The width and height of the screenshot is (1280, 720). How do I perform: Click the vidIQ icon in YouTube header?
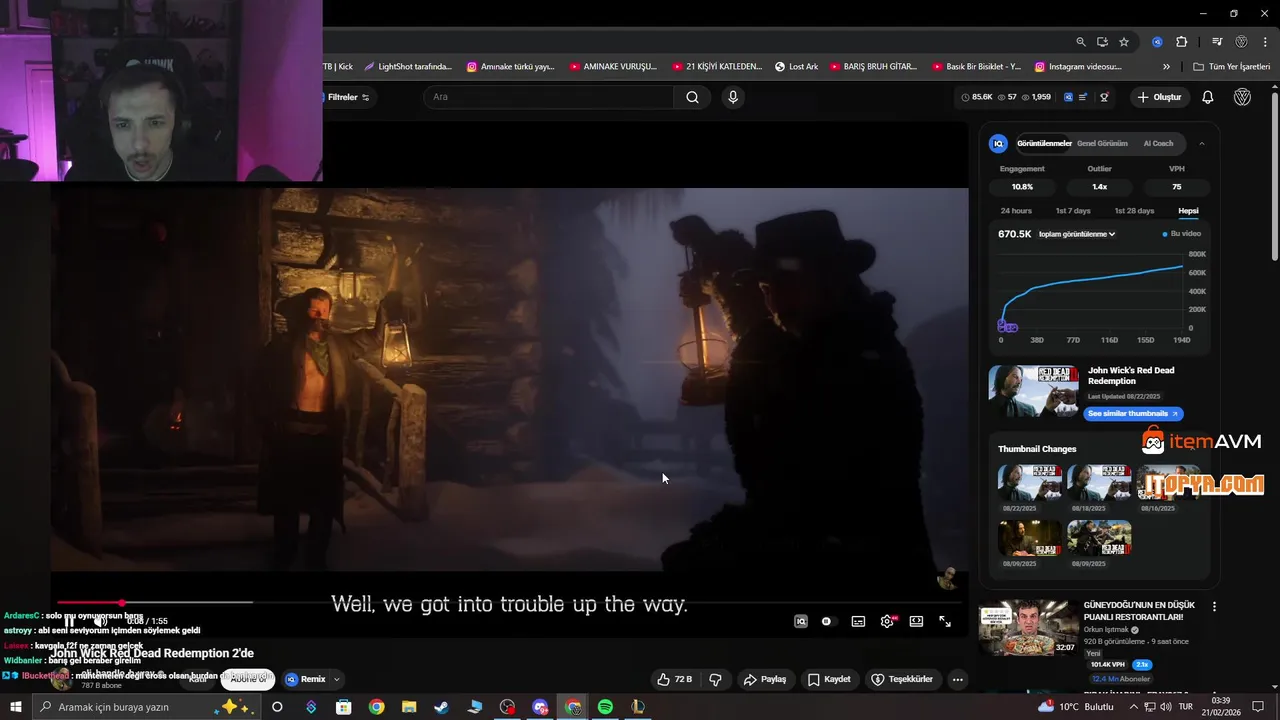pos(1068,97)
